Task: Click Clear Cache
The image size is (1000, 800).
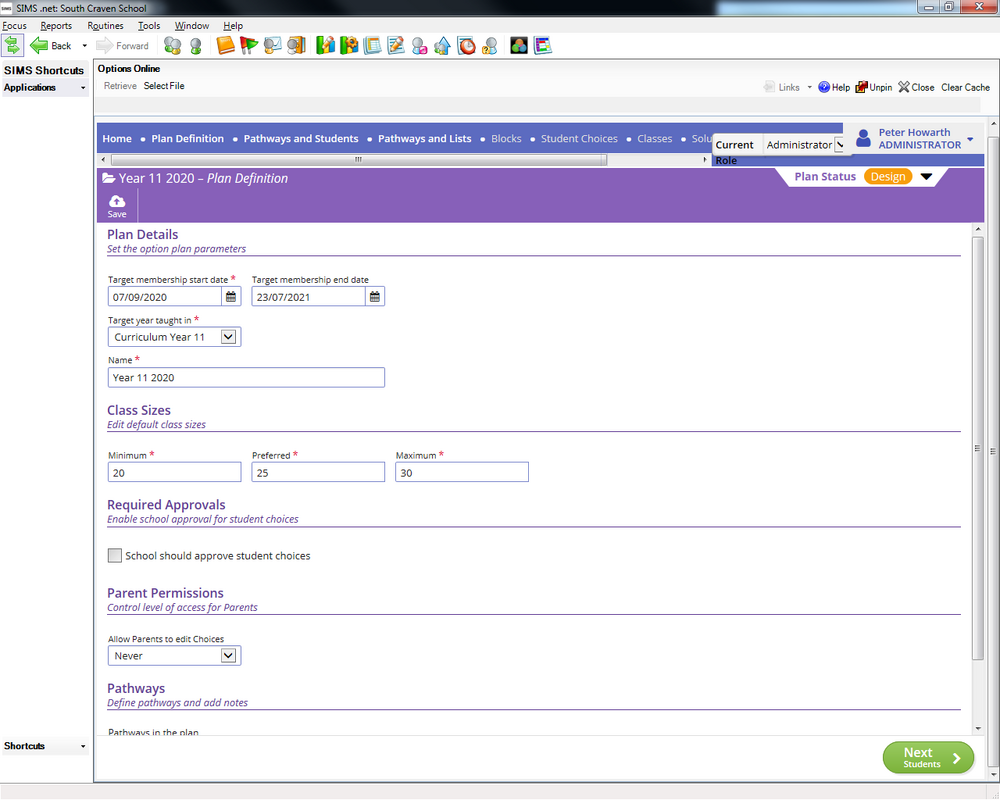Action: click(x=965, y=87)
